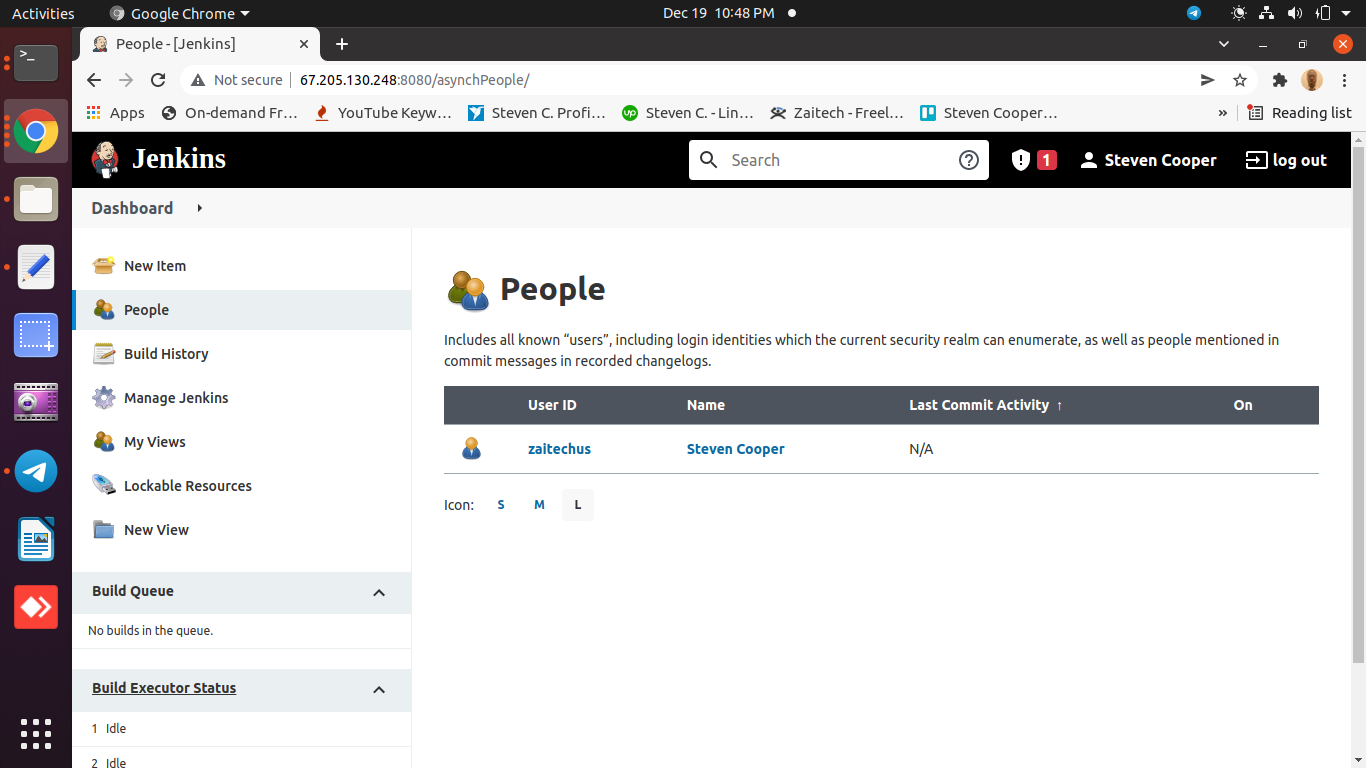
Task: Click the New View folder icon
Action: tap(104, 530)
